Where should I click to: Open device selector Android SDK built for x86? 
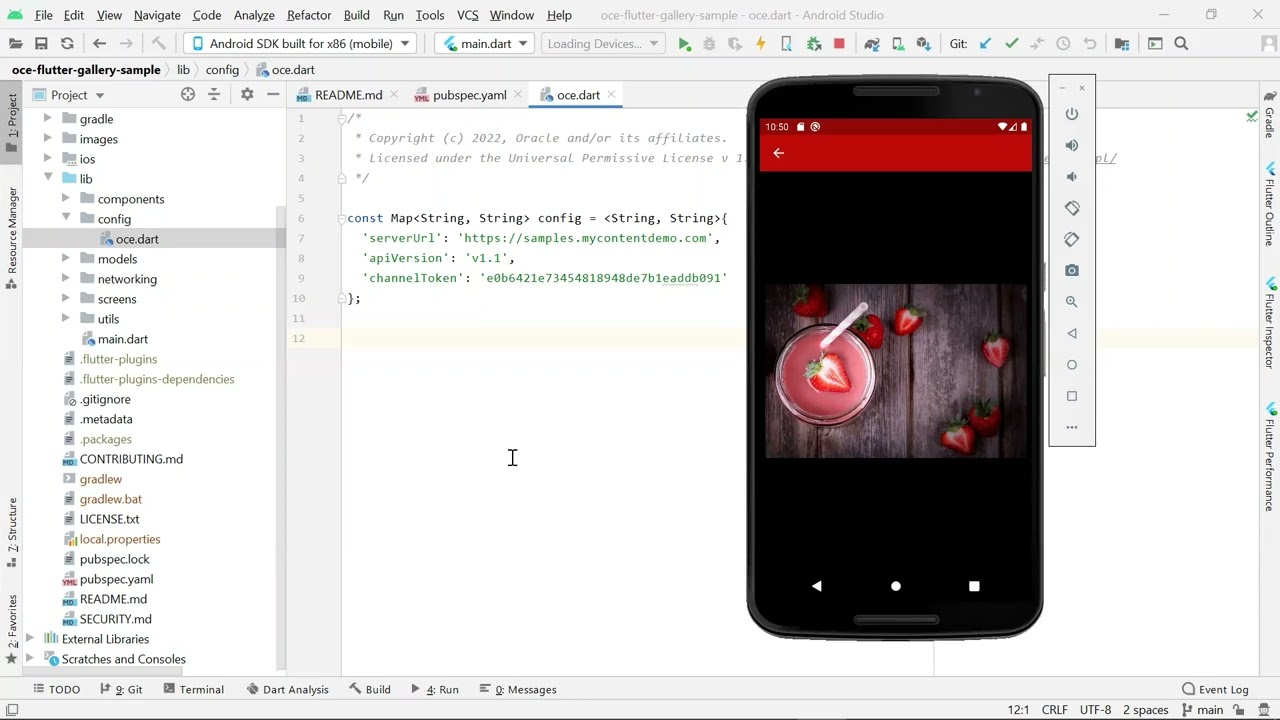coord(300,44)
